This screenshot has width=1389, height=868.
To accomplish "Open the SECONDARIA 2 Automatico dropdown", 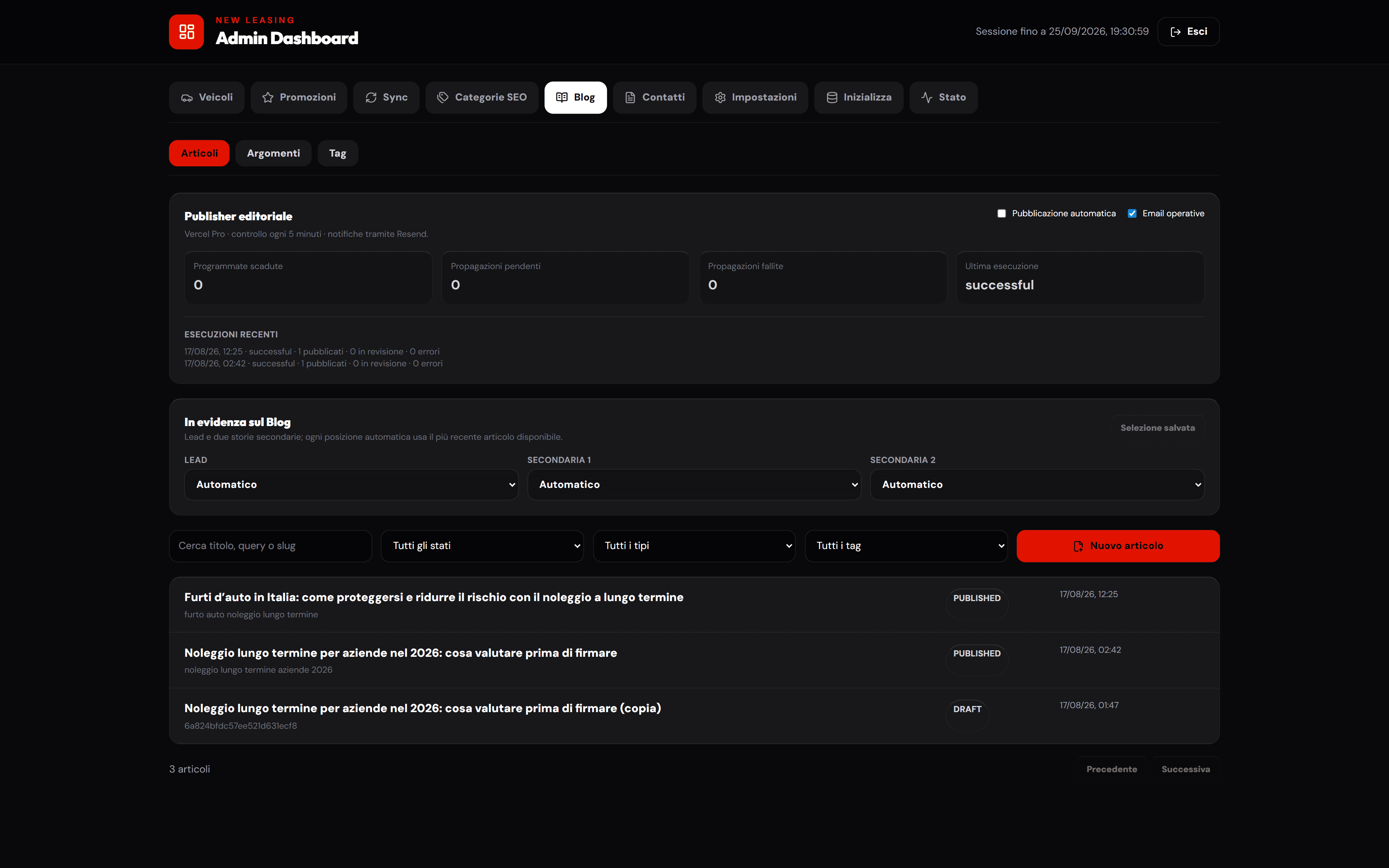I will [1037, 485].
